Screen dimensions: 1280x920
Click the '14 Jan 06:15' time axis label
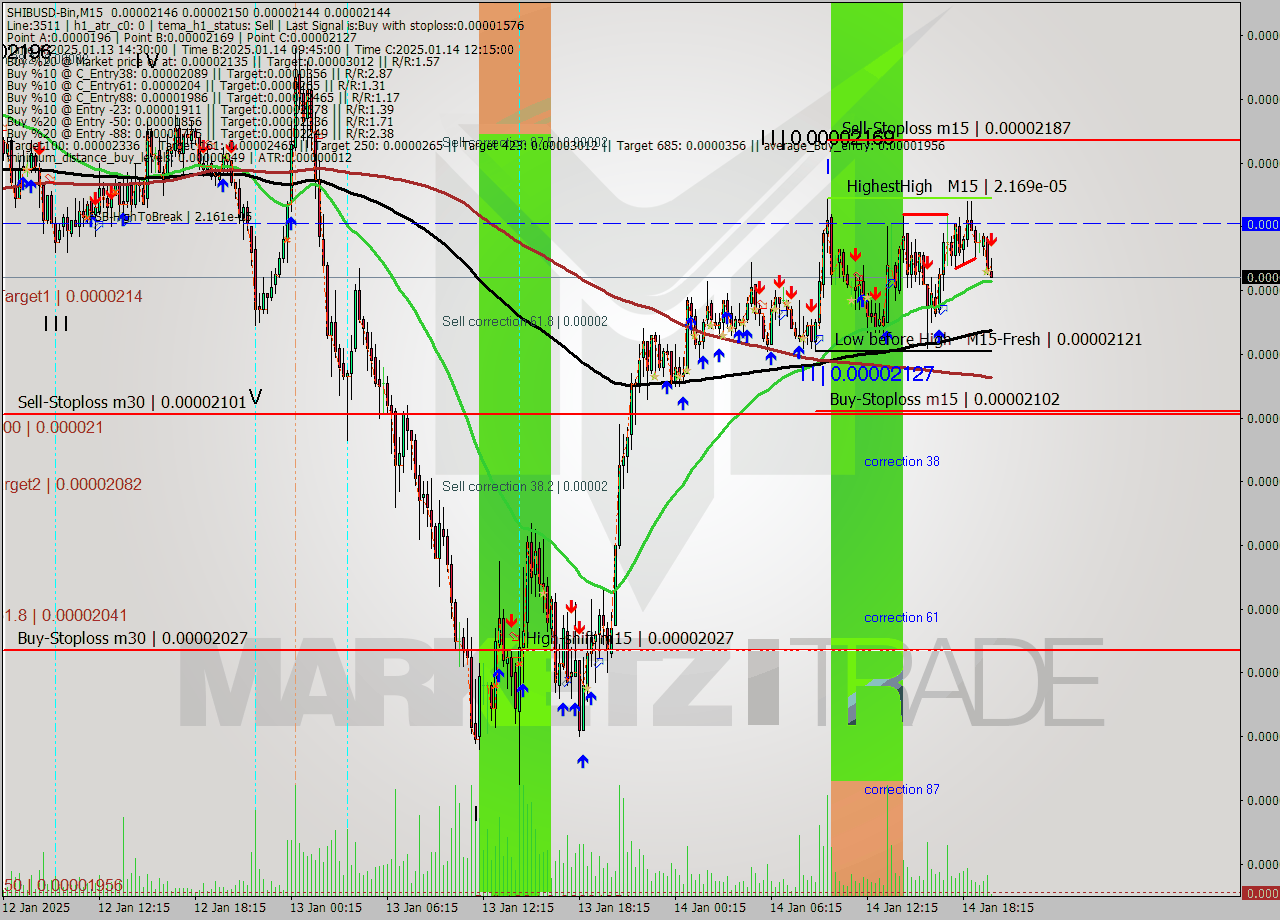tap(805, 908)
